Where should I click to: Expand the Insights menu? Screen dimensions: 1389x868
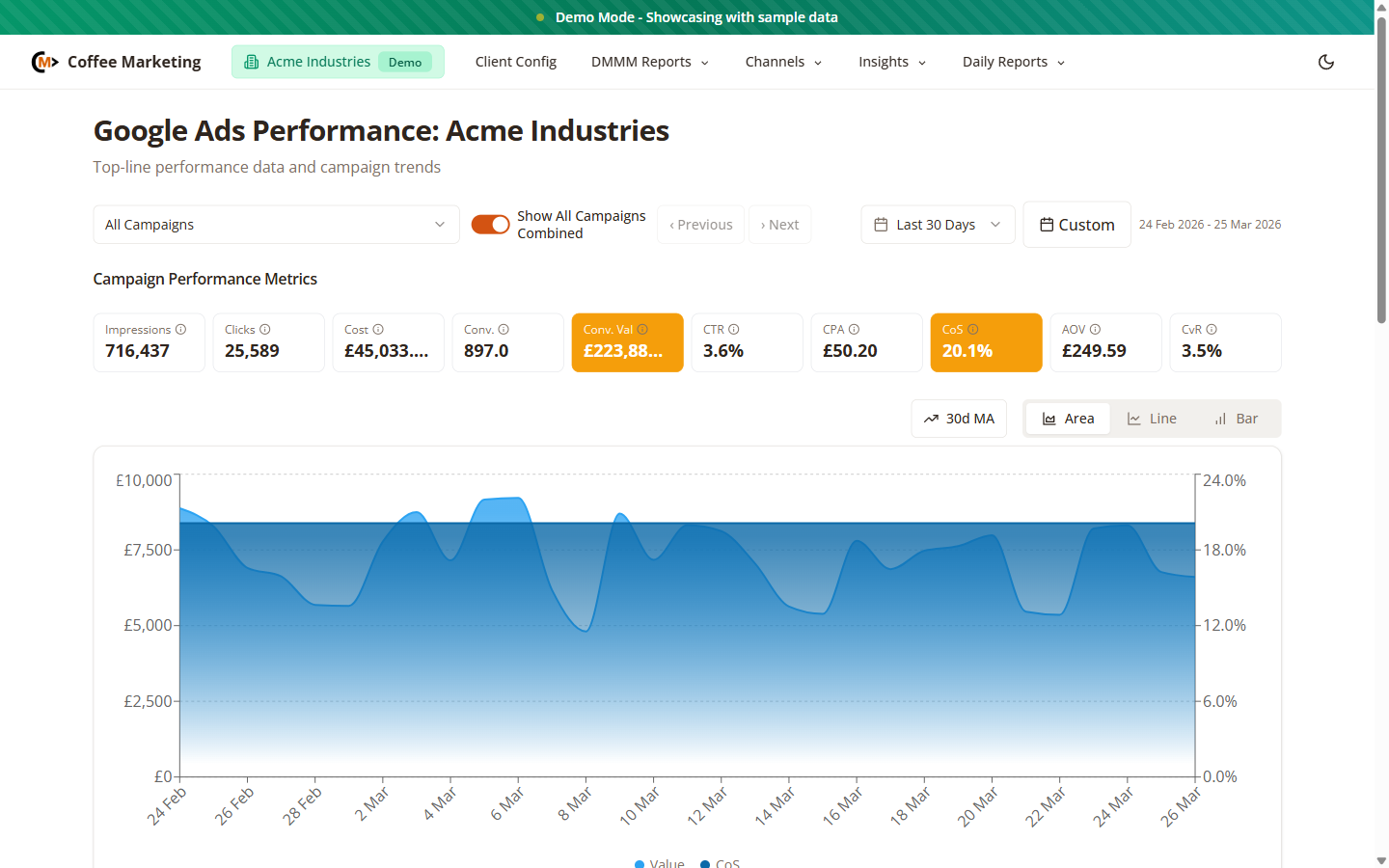click(x=891, y=61)
